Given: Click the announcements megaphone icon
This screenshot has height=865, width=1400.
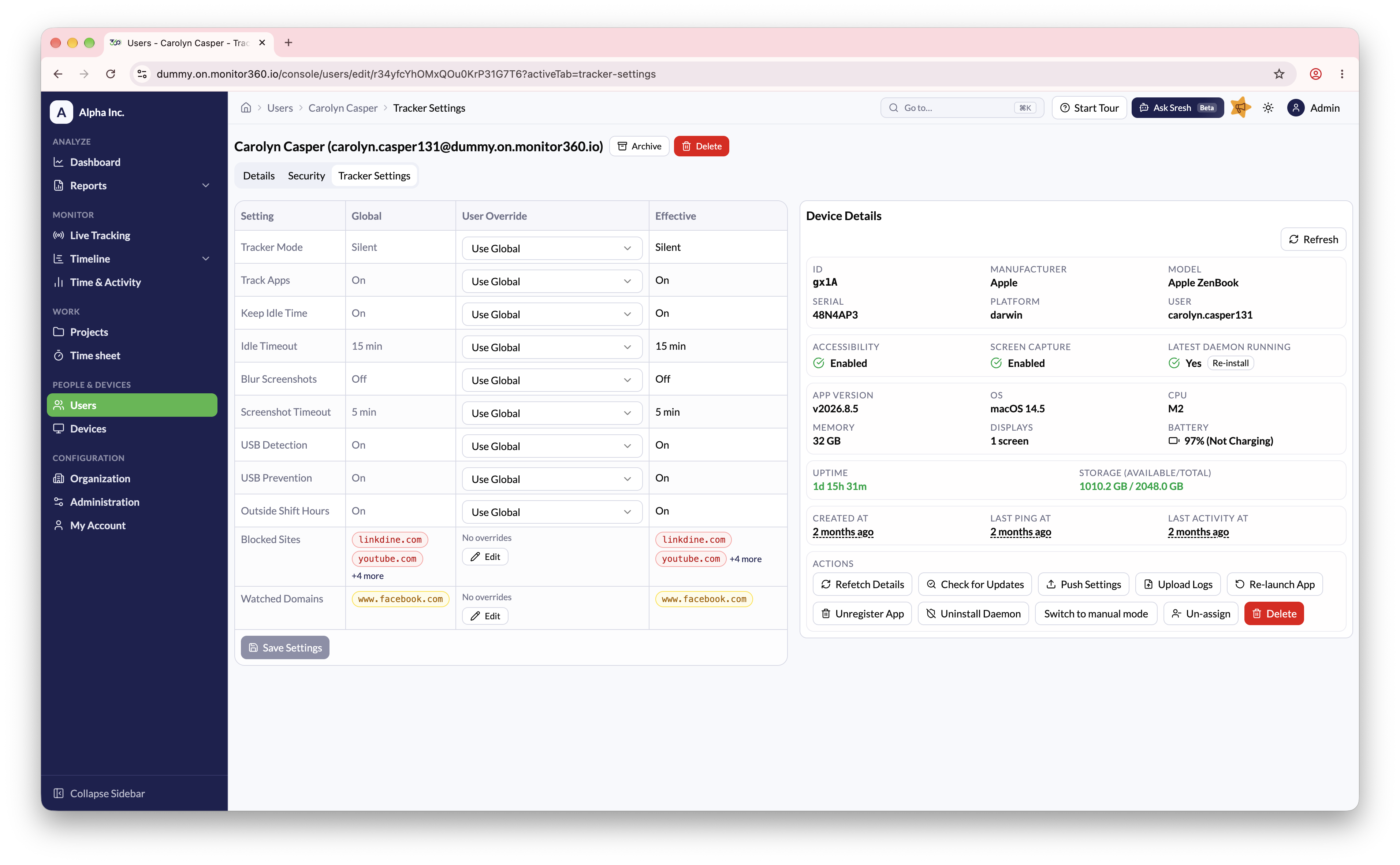Looking at the screenshot, I should click(1240, 108).
